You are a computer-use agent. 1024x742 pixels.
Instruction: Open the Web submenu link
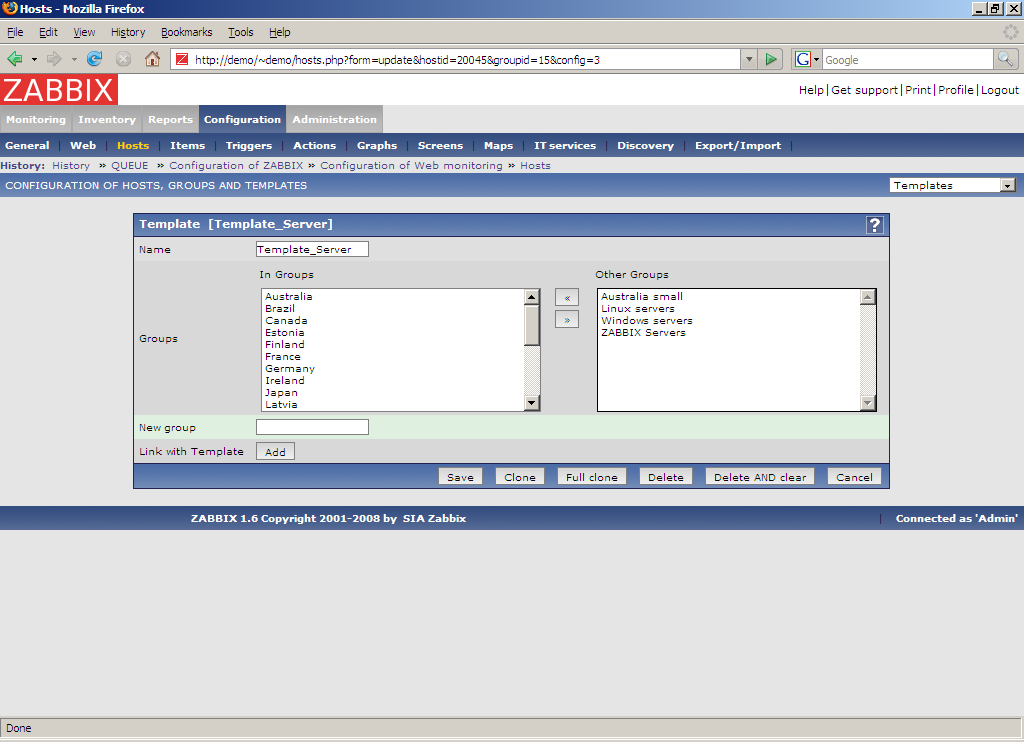tap(83, 146)
